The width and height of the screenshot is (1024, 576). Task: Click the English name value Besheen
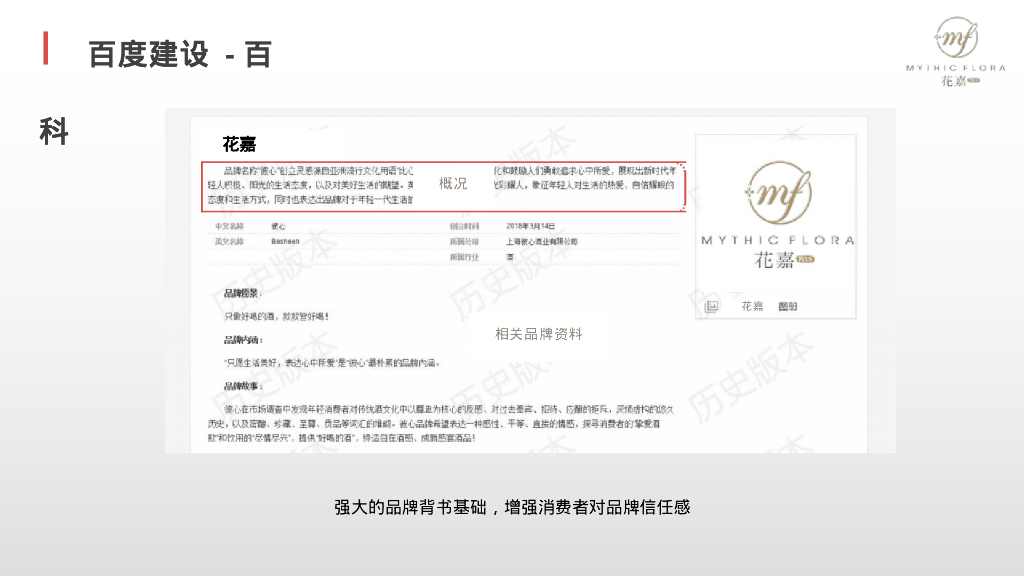pyautogui.click(x=285, y=241)
